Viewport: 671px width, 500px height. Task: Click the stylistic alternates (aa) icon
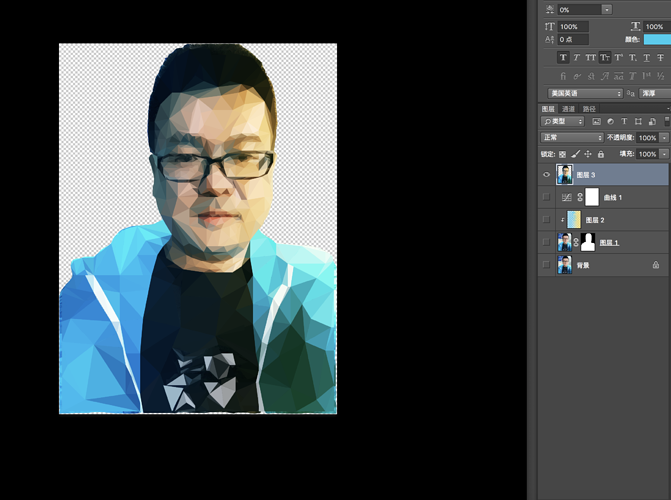click(x=619, y=76)
